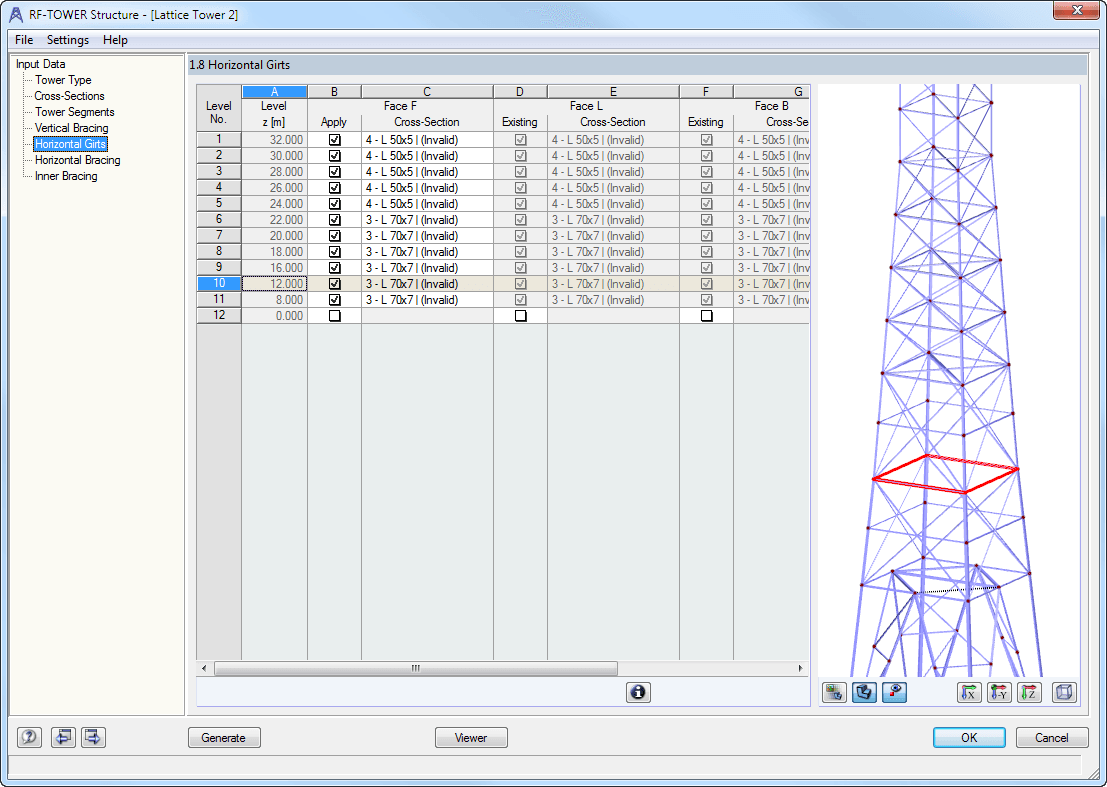
Task: Click the level cell 16.000
Action: [274, 268]
